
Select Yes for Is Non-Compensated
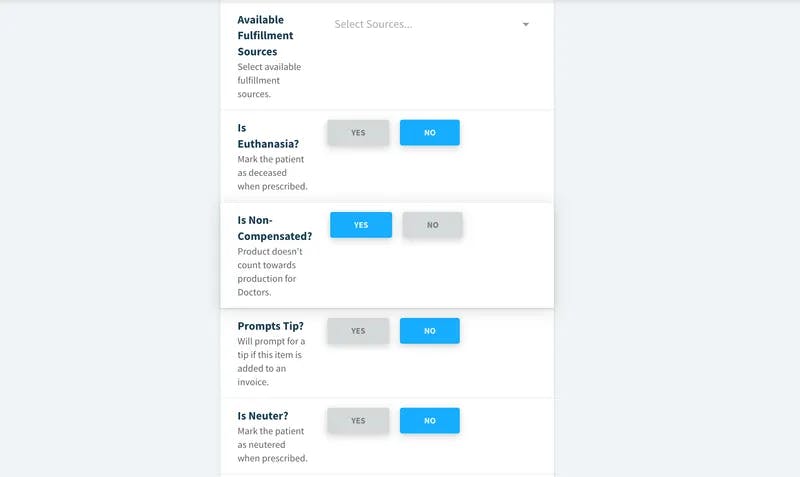point(361,225)
